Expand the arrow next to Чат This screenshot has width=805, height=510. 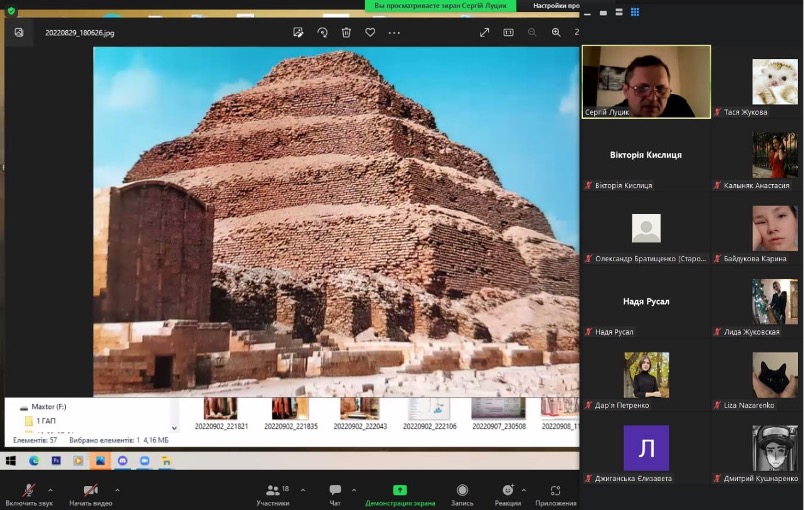point(354,490)
